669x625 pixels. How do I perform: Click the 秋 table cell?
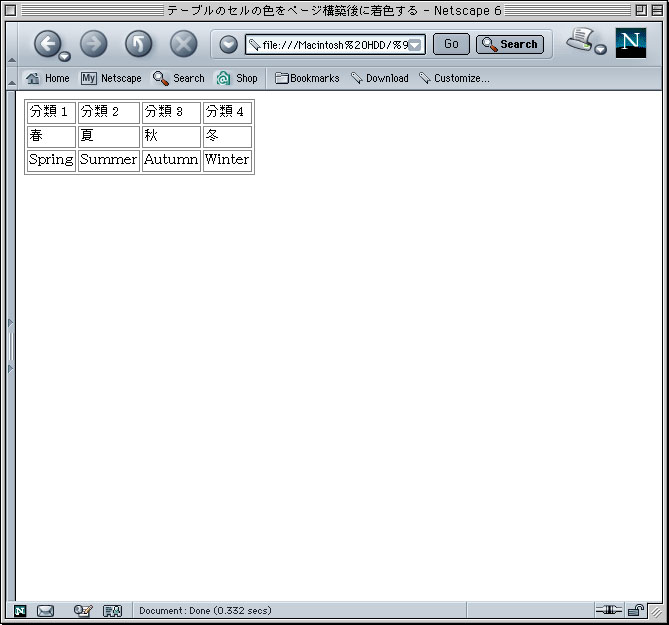pyautogui.click(x=171, y=137)
